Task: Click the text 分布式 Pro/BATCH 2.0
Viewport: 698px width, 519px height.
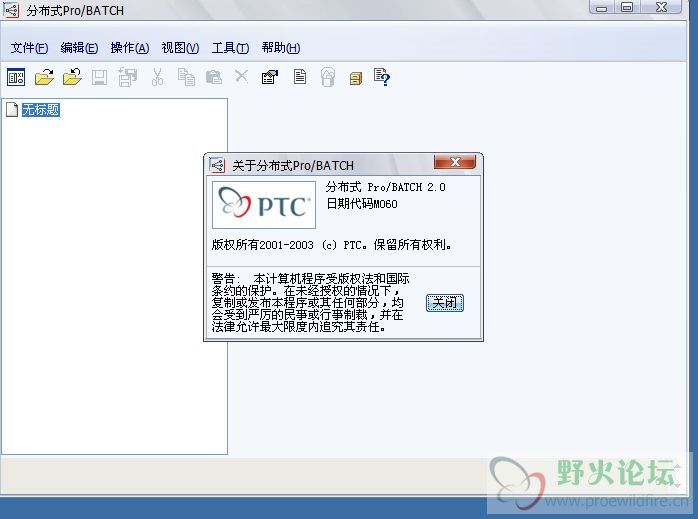Action: pyautogui.click(x=386, y=187)
